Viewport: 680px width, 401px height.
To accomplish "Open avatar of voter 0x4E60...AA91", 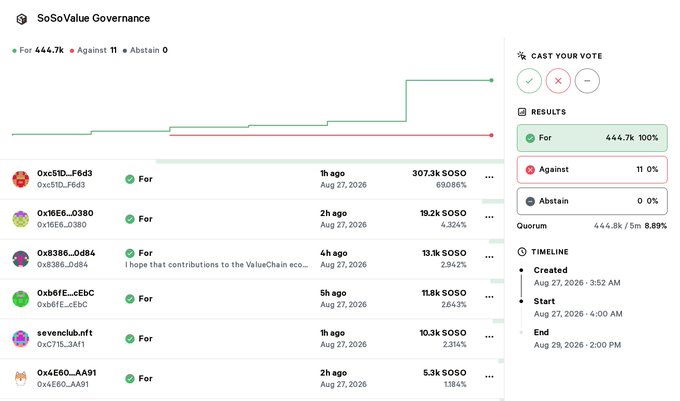I will [x=20, y=378].
